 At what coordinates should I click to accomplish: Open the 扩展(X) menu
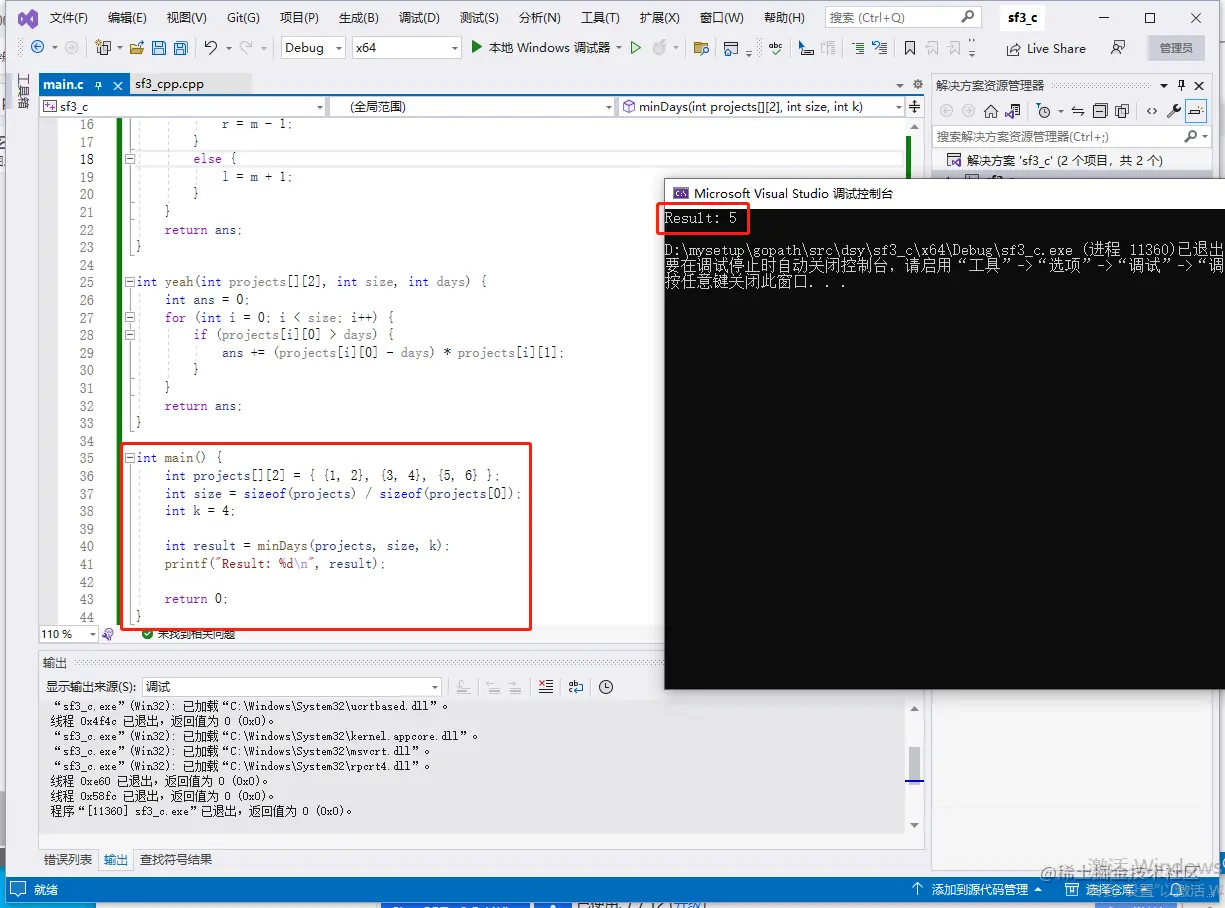point(660,18)
